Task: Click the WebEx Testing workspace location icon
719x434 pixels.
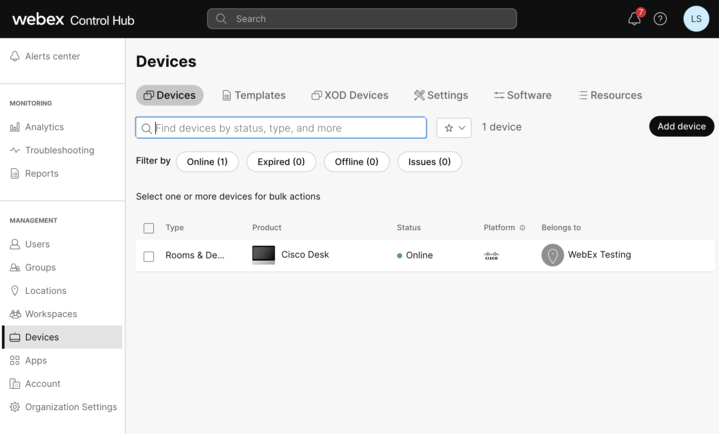Action: click(553, 255)
